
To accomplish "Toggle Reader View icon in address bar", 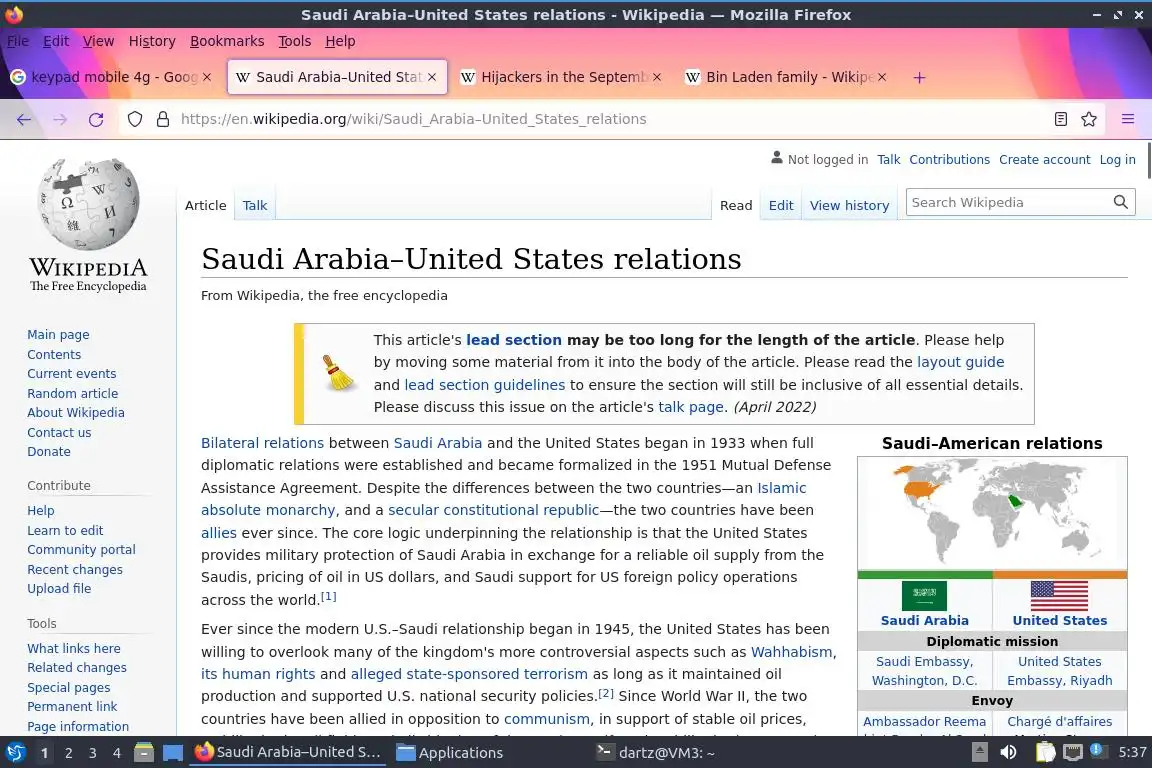I will 1060,119.
